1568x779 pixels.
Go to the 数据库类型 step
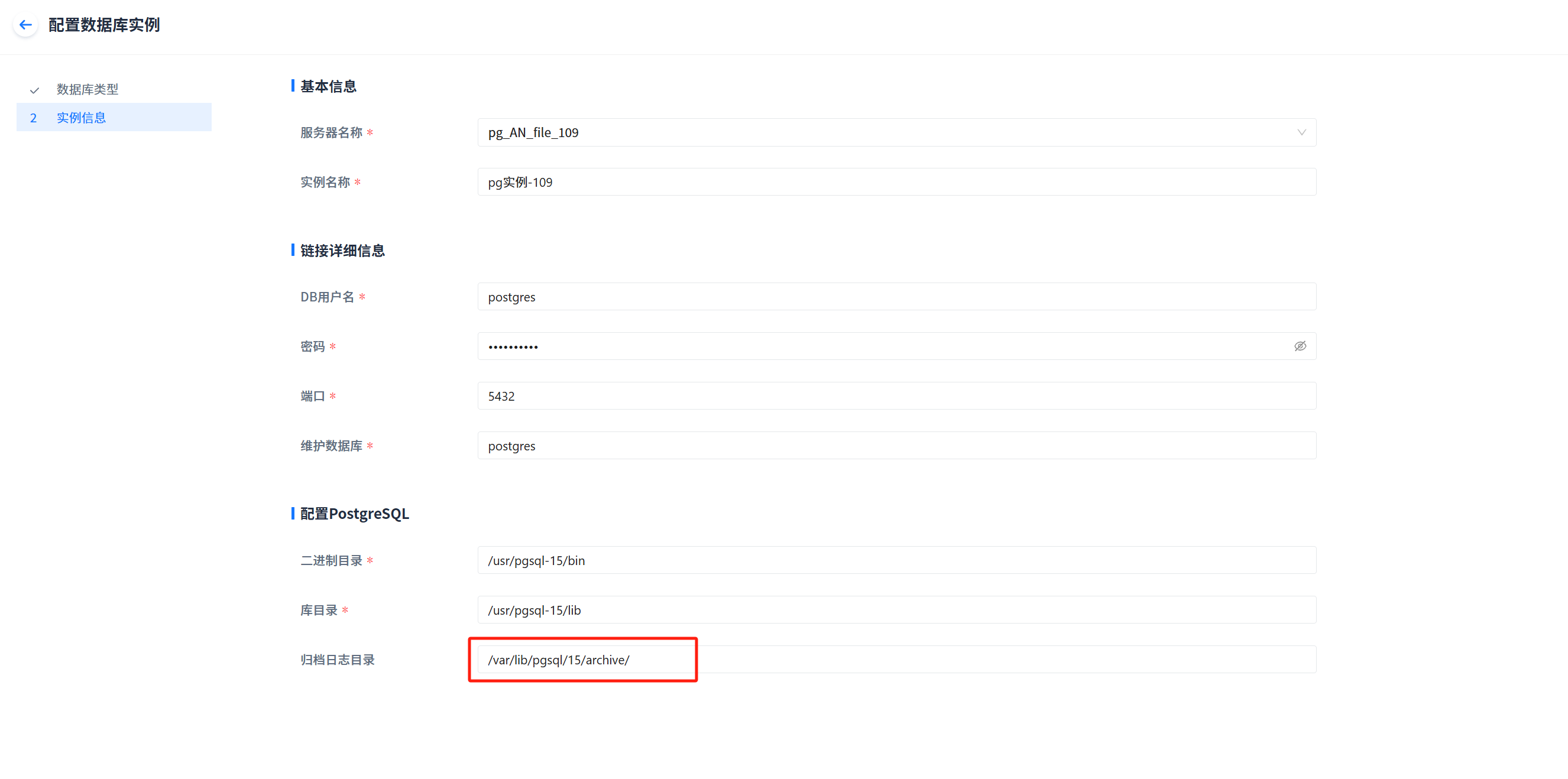point(87,89)
